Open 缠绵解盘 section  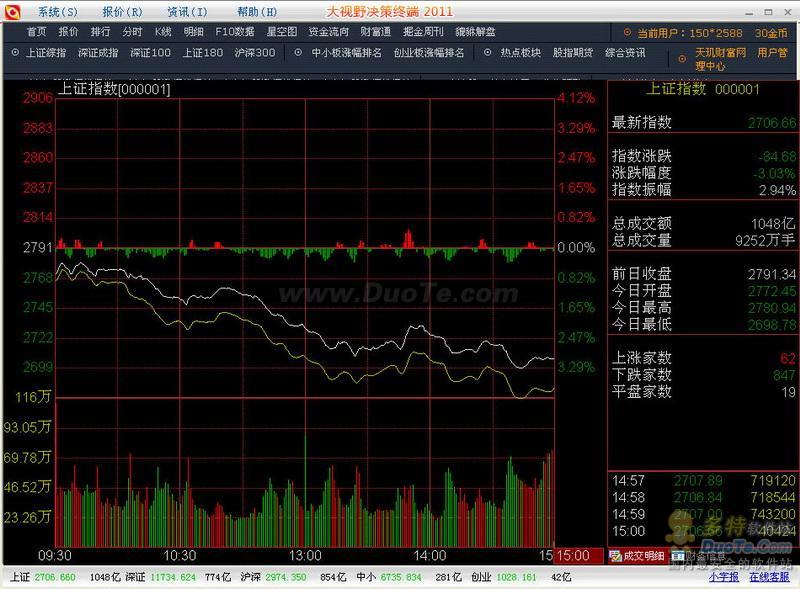point(475,32)
